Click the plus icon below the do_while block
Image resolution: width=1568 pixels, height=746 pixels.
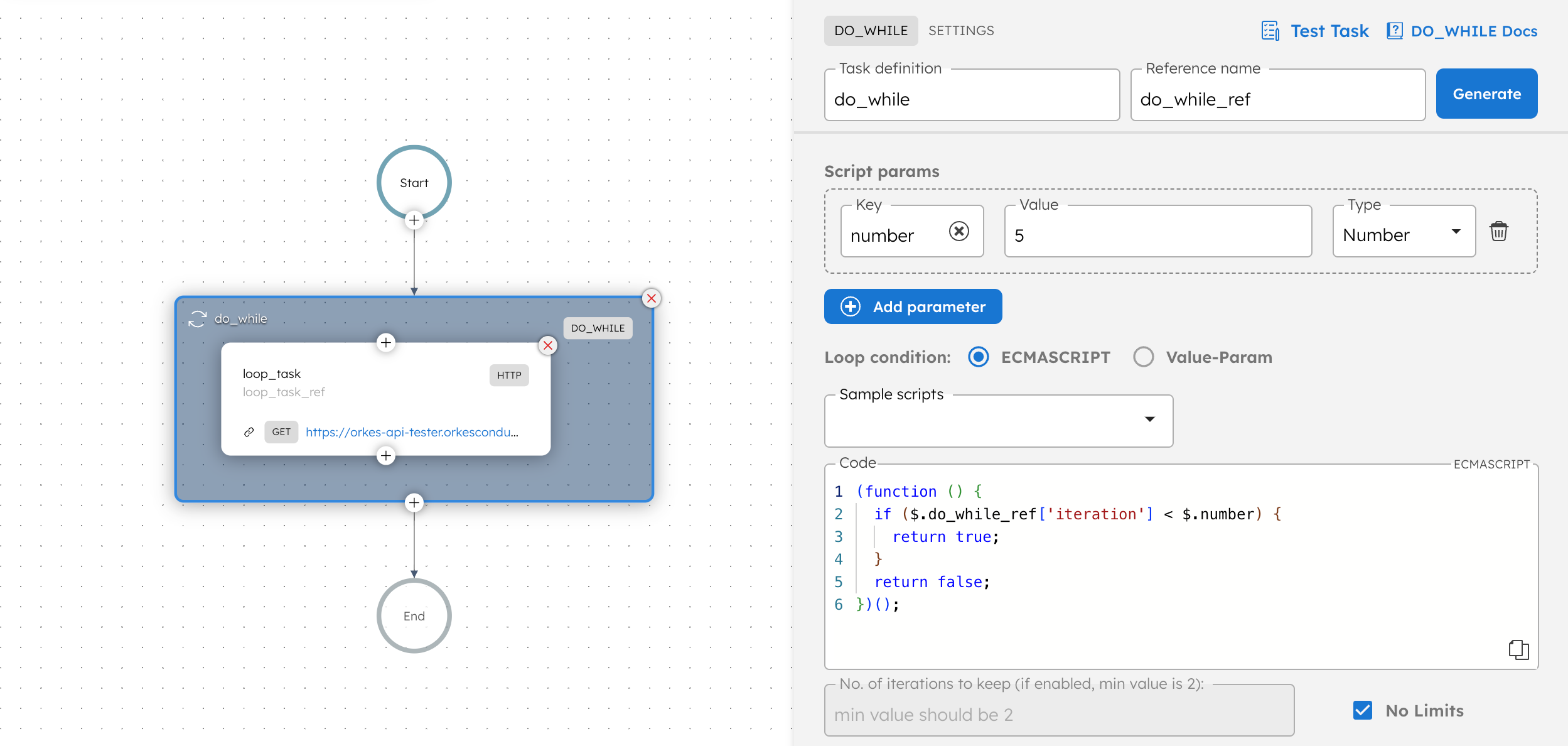click(414, 502)
